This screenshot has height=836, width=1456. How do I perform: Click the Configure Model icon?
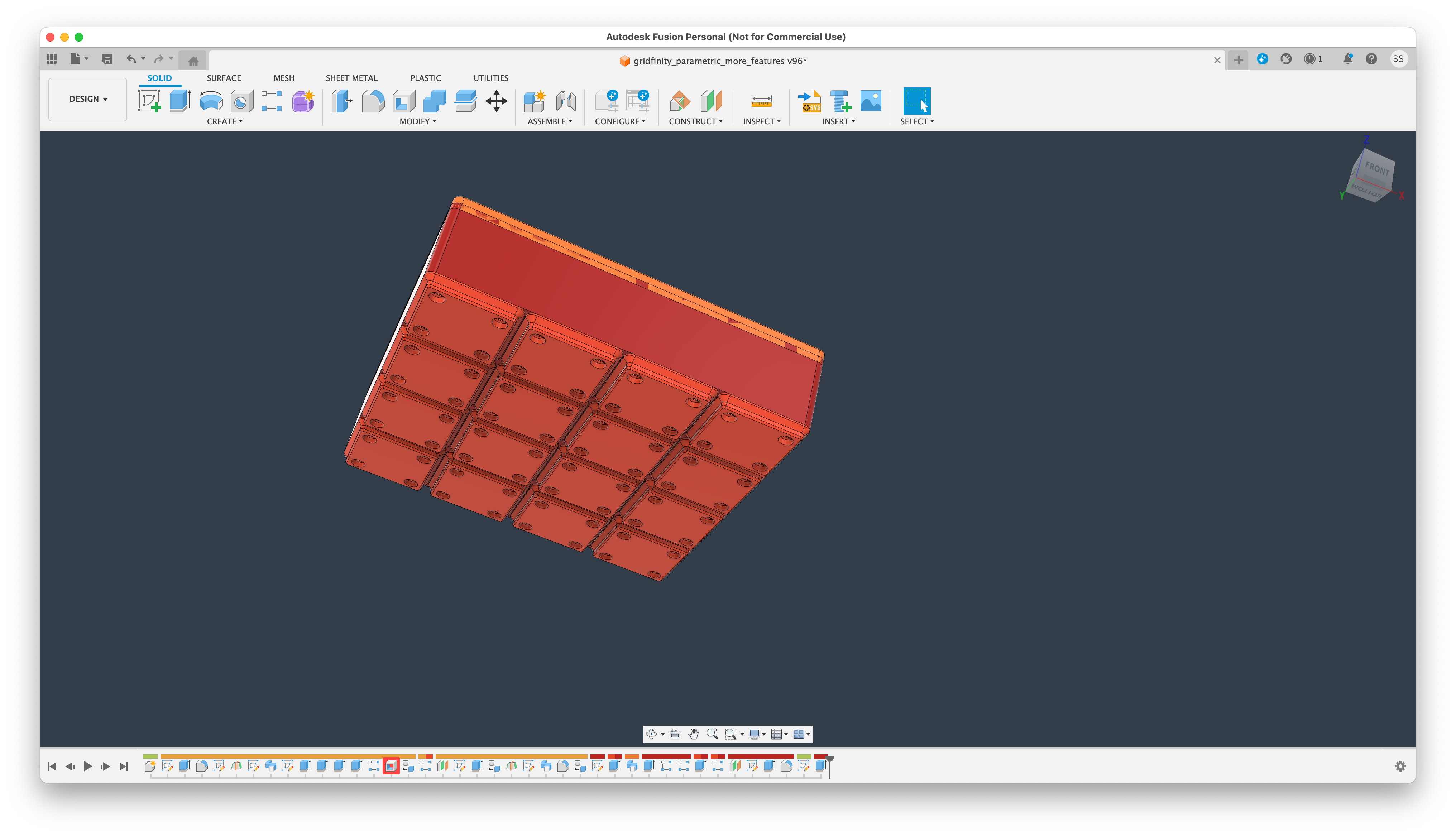pyautogui.click(x=607, y=101)
